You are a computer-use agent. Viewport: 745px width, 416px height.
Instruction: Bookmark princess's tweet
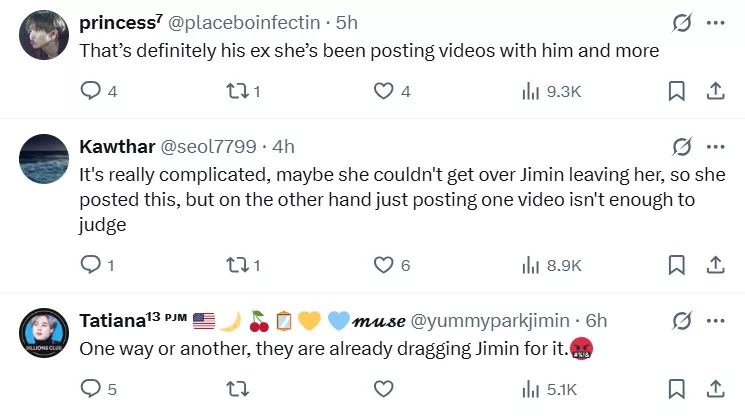(x=676, y=92)
